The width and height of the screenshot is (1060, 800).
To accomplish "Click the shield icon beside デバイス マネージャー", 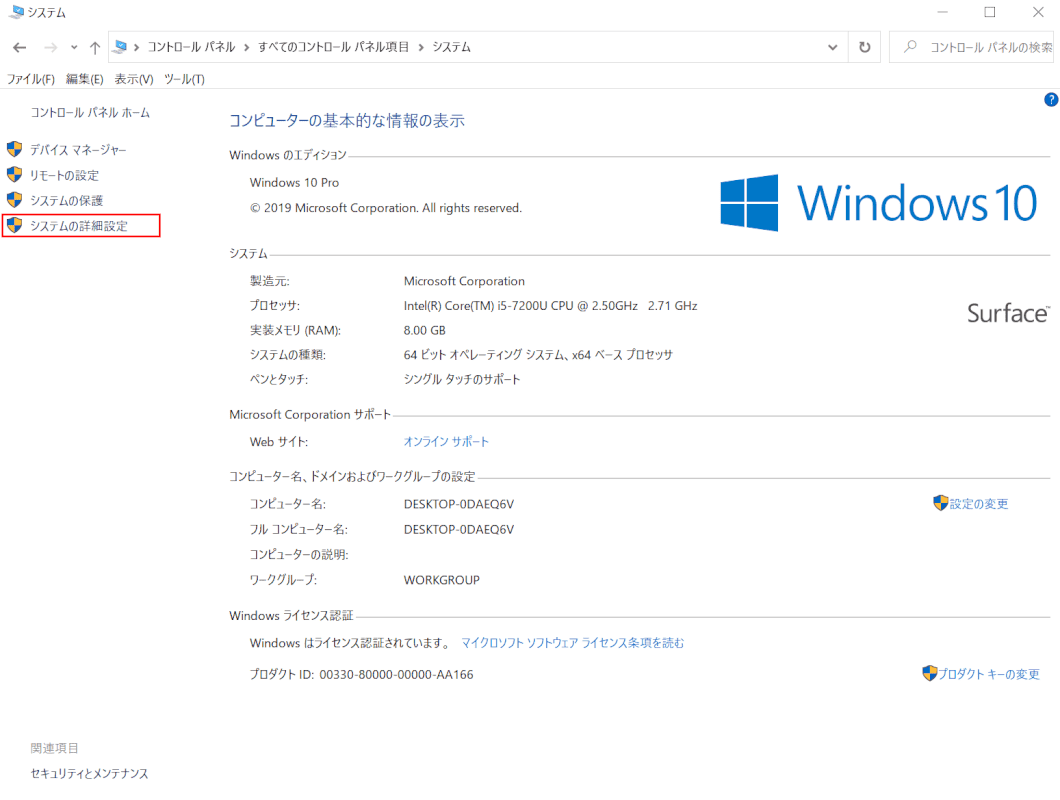I will pos(14,149).
